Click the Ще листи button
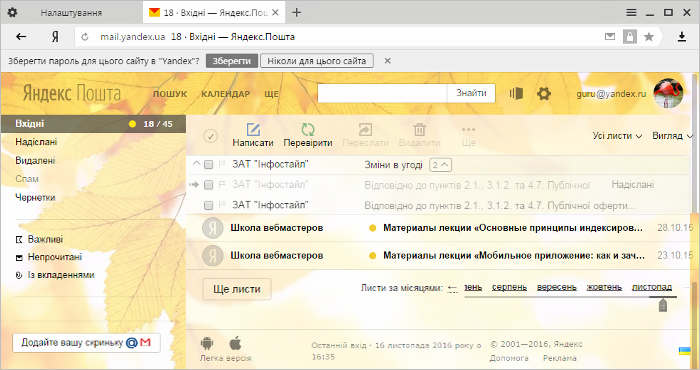700x370 pixels. coord(237,289)
